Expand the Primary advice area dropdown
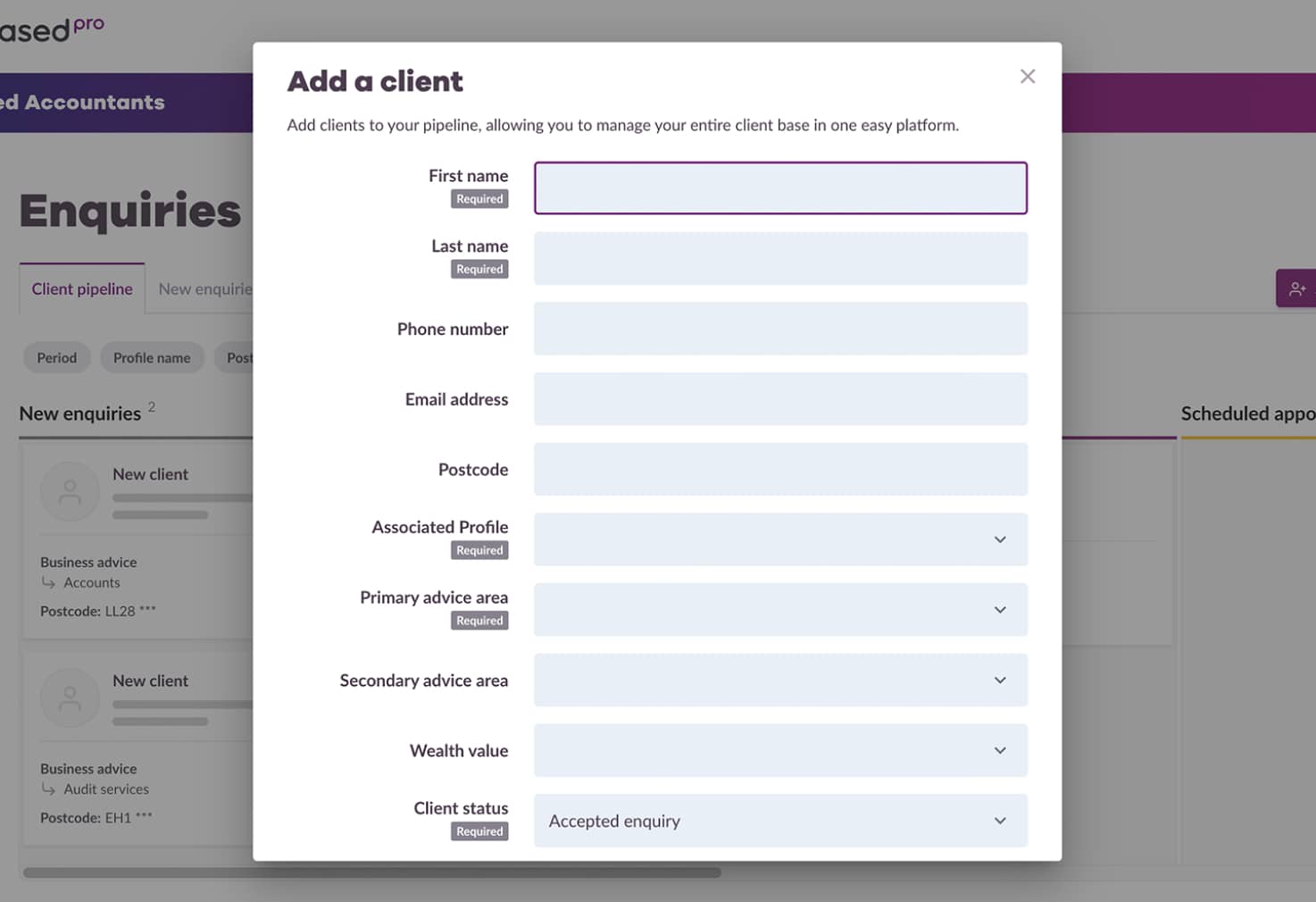The width and height of the screenshot is (1316, 902). tap(780, 610)
